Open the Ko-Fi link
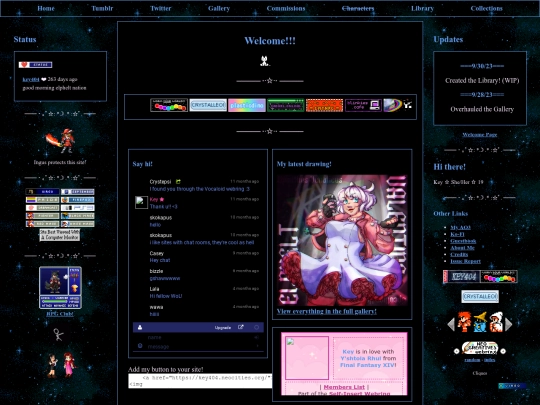Viewport: 540px width, 405px height. pos(457,234)
